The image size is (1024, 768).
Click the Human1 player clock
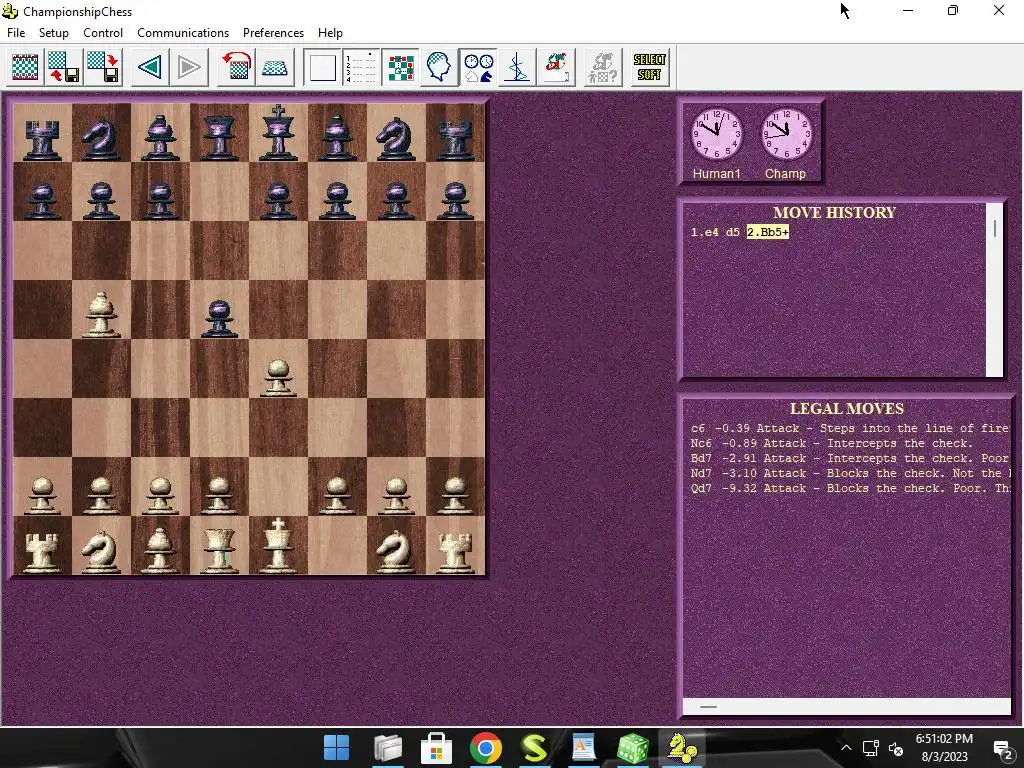(716, 135)
